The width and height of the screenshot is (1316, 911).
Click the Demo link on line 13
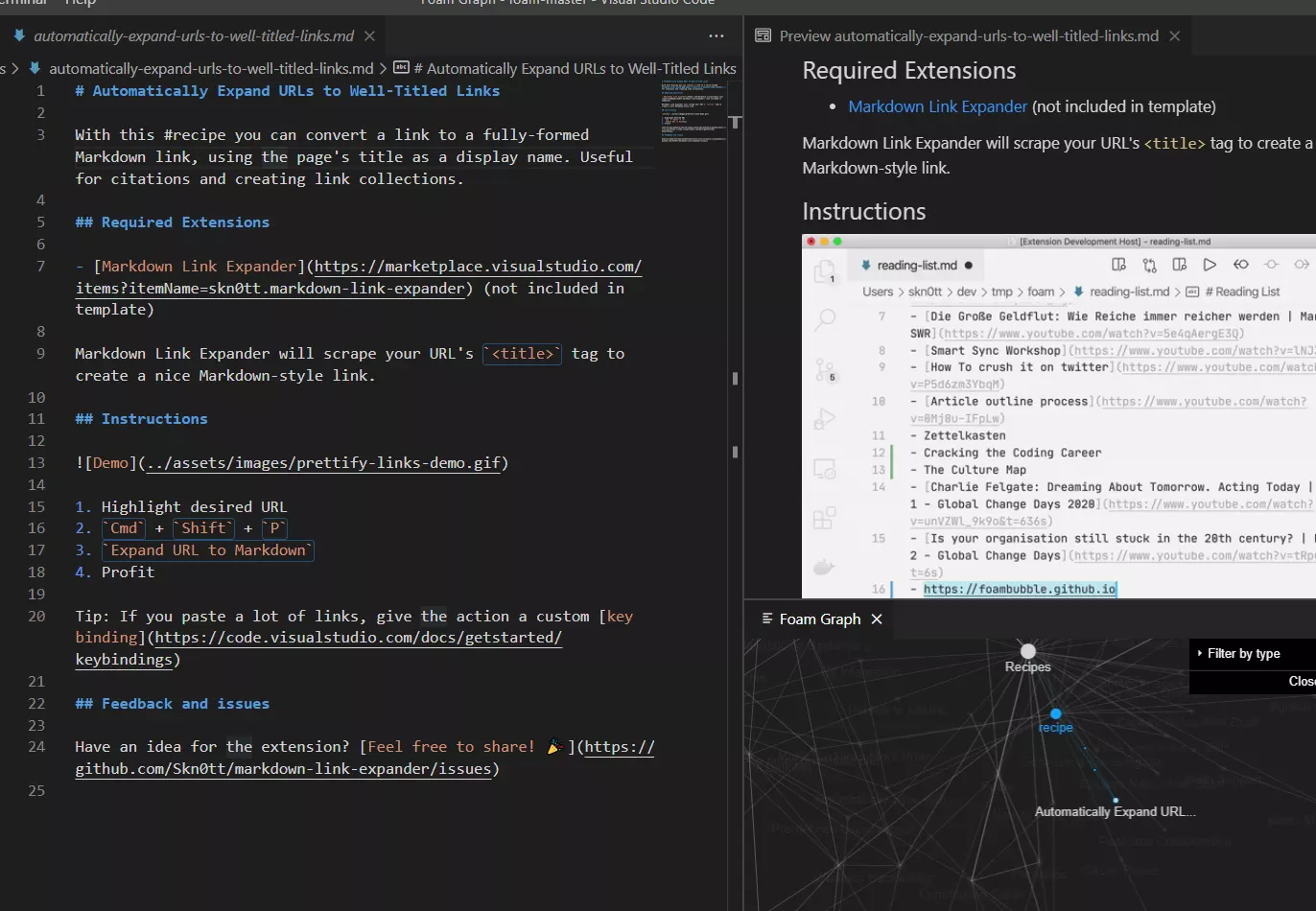(x=113, y=462)
